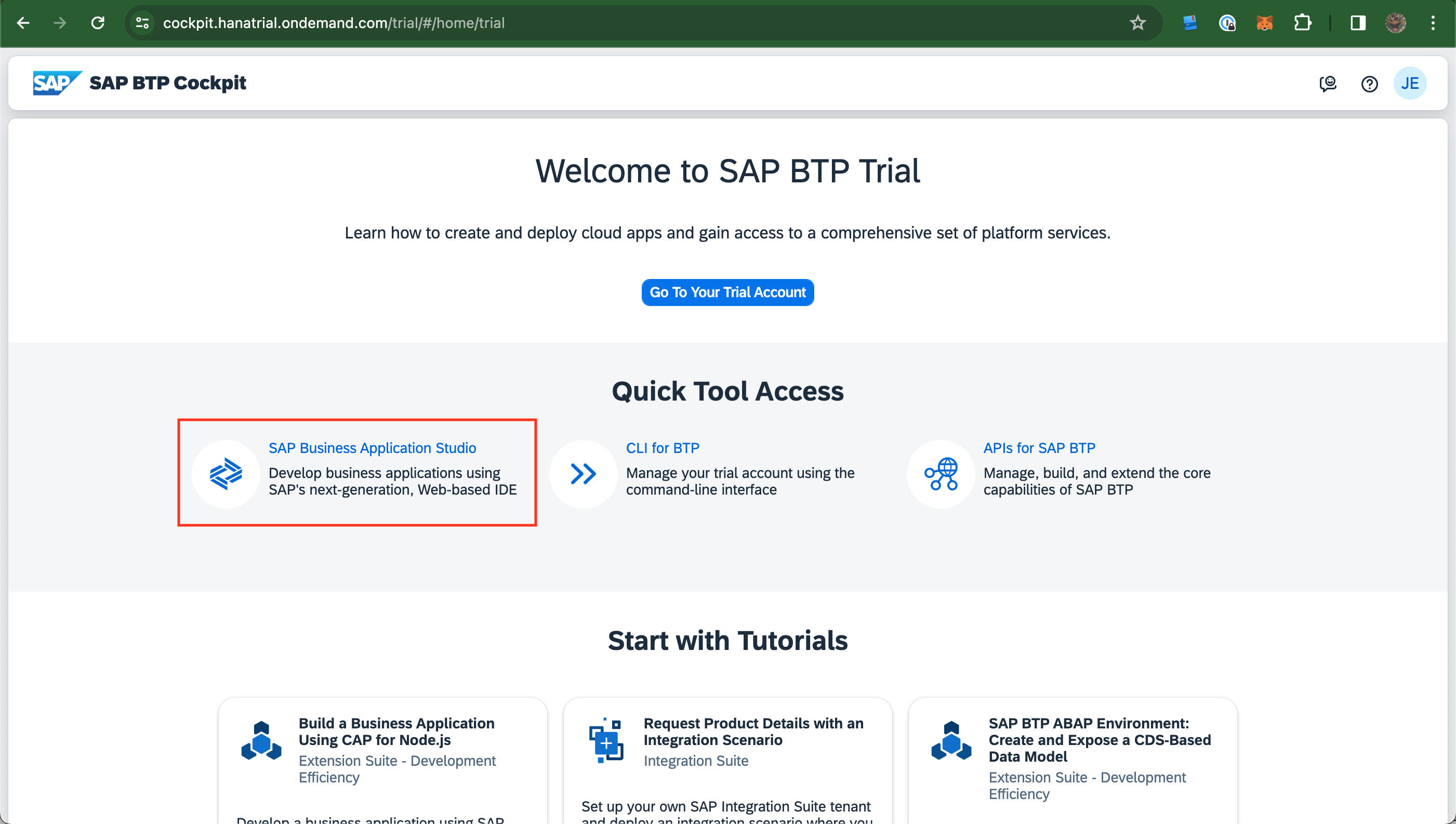This screenshot has height=824, width=1456.
Task: Click the SAP BTP Cockpit title
Action: (x=167, y=83)
